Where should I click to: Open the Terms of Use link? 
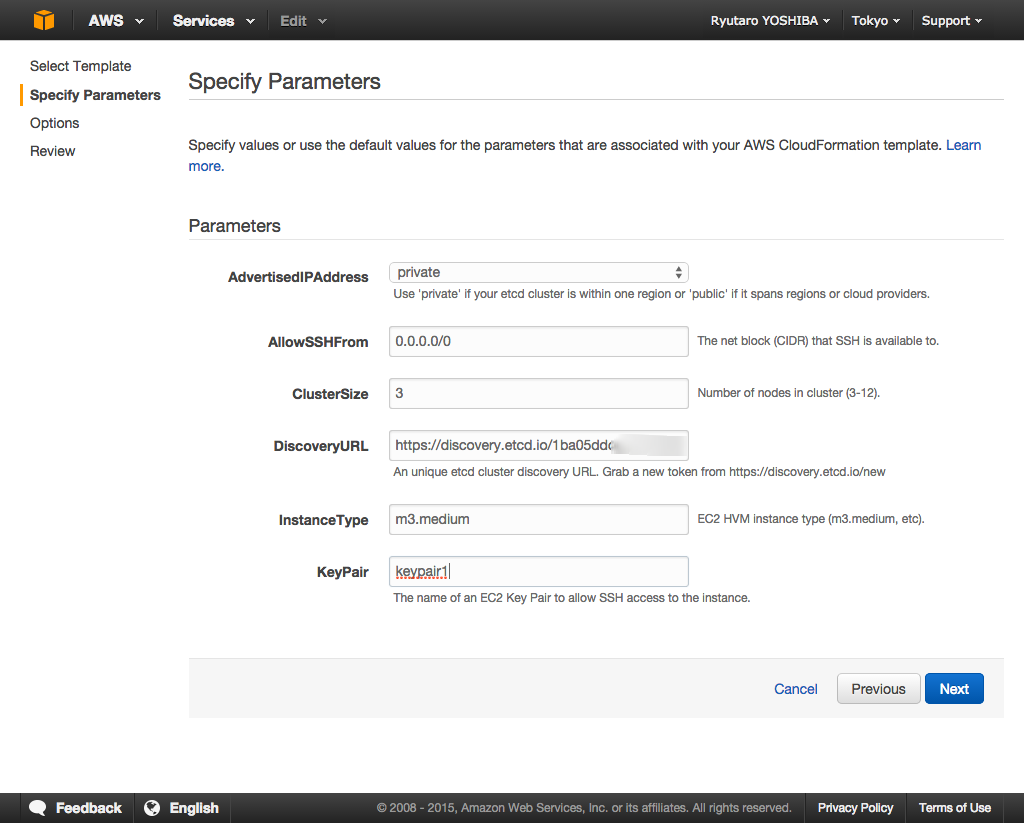pos(955,808)
